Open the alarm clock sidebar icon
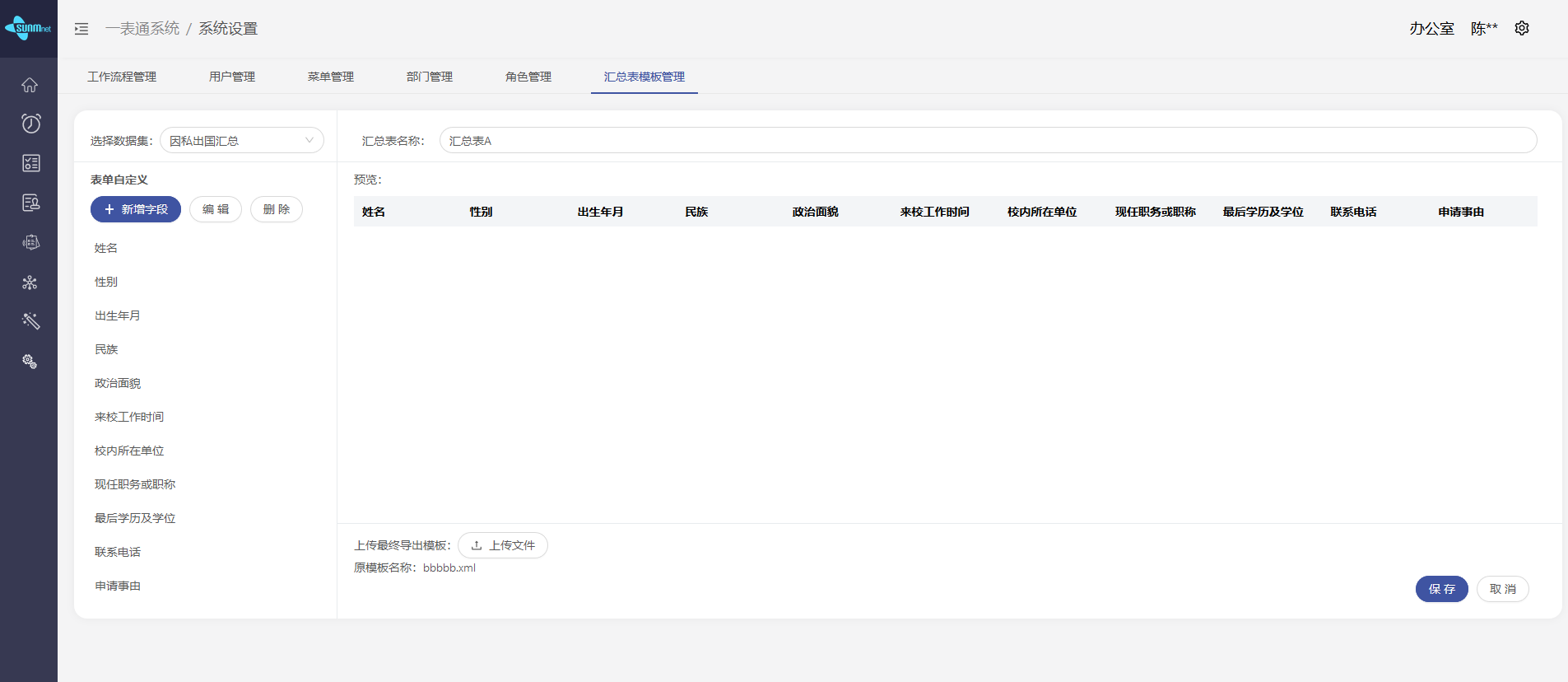The height and width of the screenshot is (682, 1568). click(30, 124)
